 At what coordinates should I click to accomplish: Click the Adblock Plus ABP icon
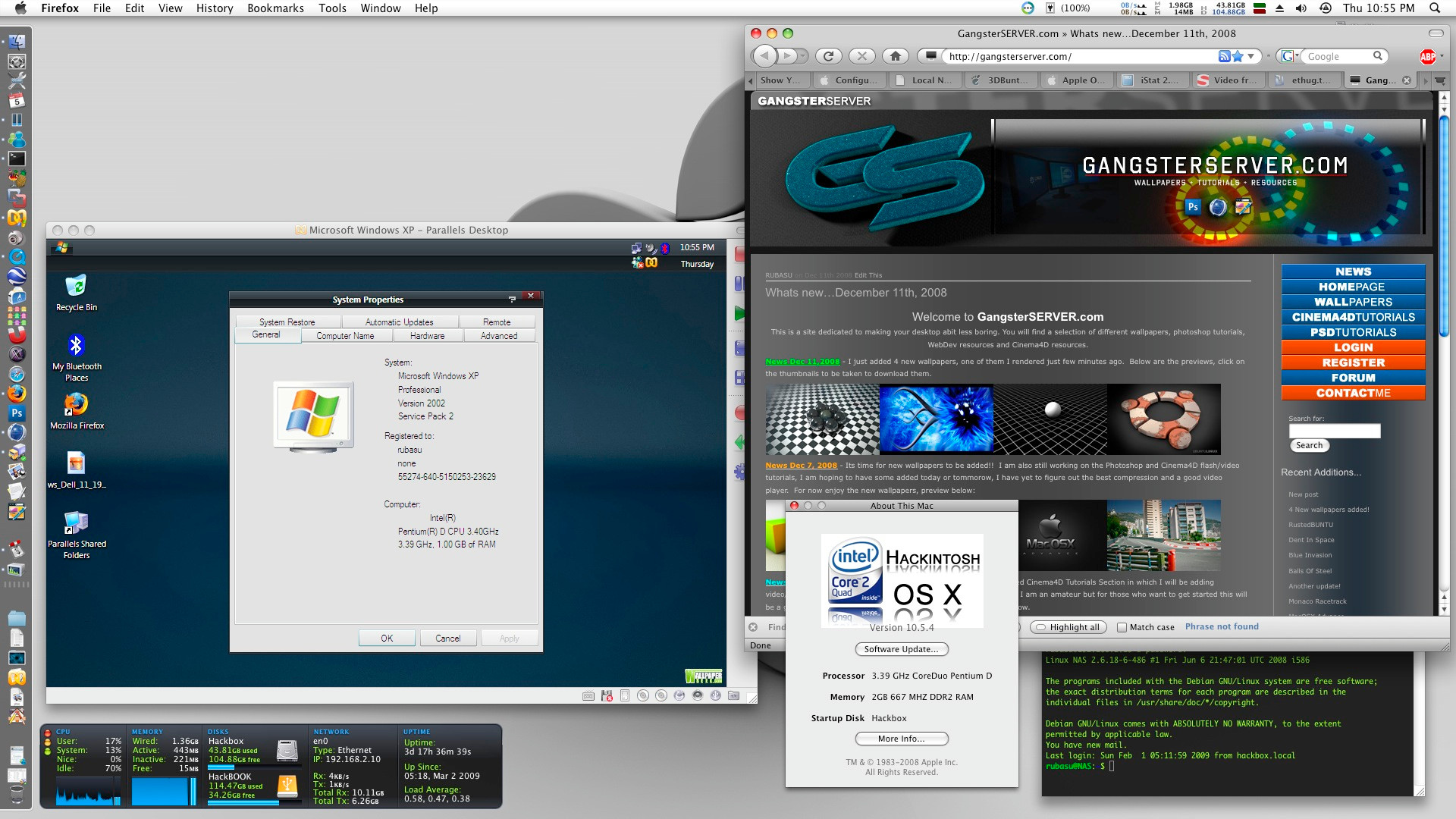[x=1427, y=57]
